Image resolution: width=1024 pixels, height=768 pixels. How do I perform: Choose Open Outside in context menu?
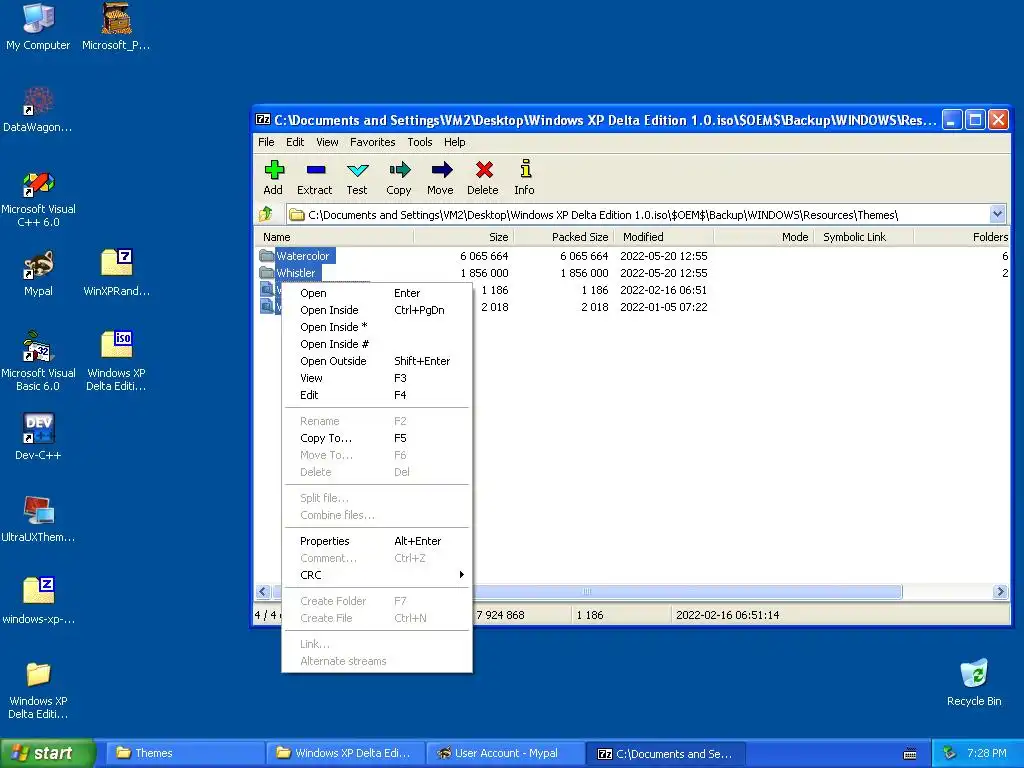pyautogui.click(x=377, y=361)
